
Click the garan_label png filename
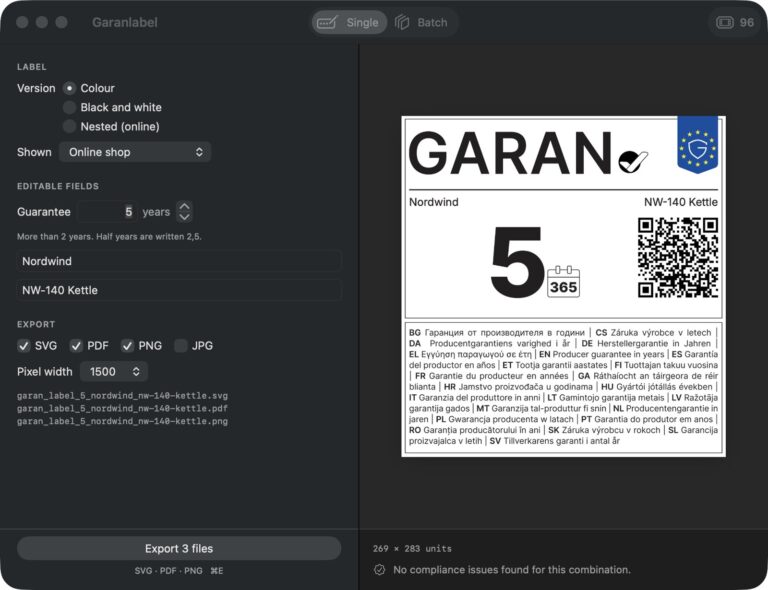122,421
